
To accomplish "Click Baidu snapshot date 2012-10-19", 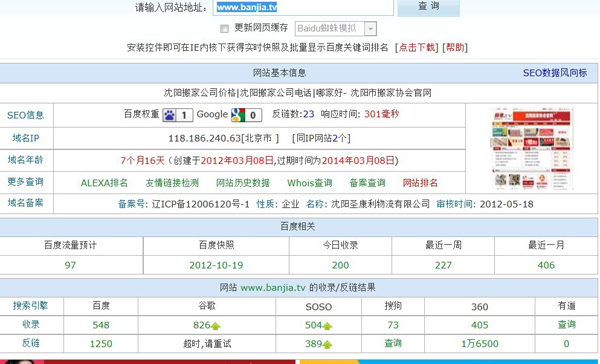I will coord(216,265).
